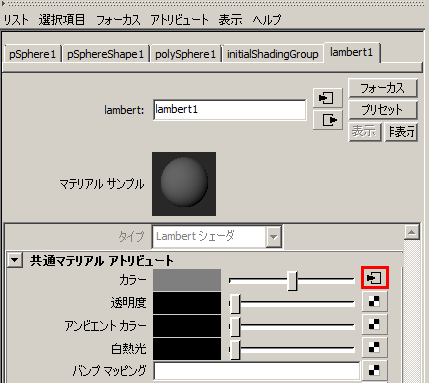Screen dimensions: 429x383
Task: Open the Lambert シェーダ type dropdown
Action: click(x=274, y=237)
